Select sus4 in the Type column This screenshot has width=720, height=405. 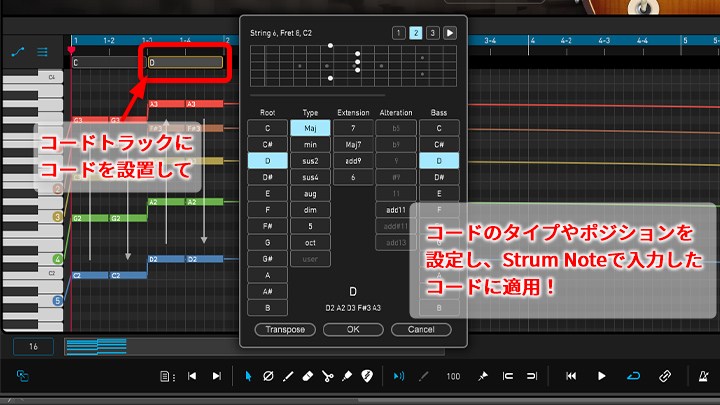coord(310,177)
